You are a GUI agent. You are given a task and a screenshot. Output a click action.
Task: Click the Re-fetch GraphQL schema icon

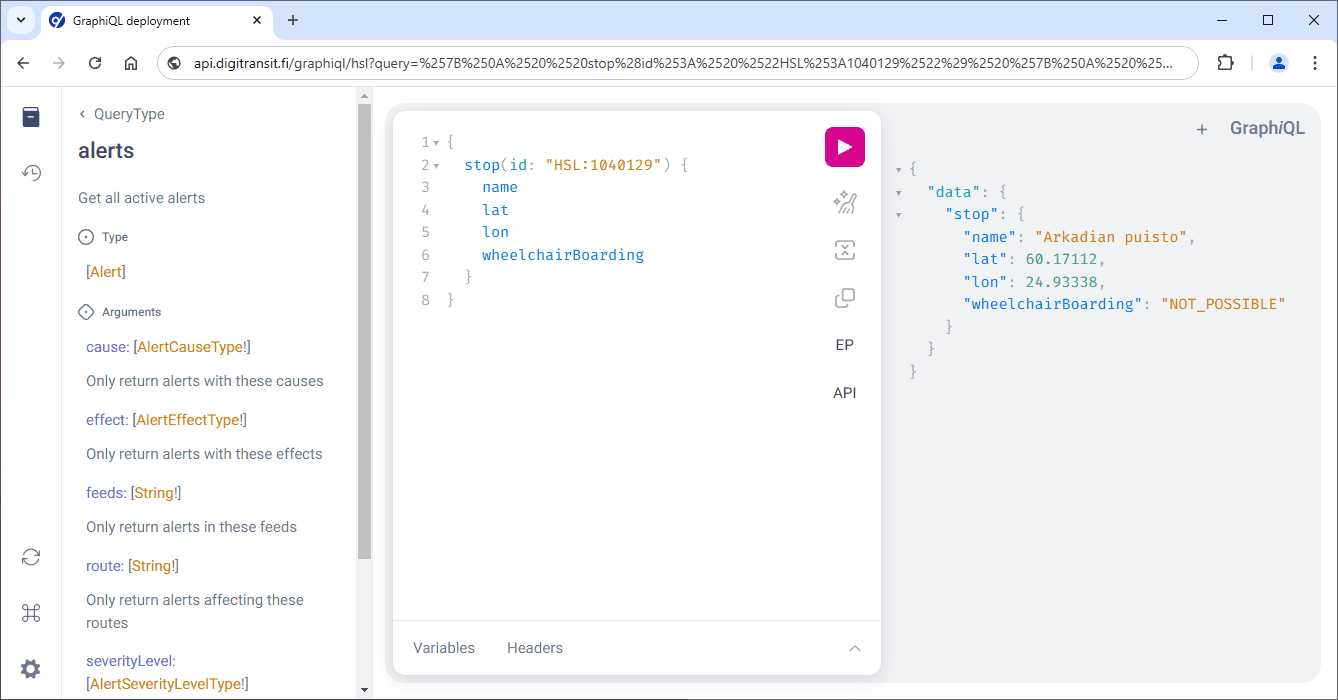pyautogui.click(x=31, y=557)
